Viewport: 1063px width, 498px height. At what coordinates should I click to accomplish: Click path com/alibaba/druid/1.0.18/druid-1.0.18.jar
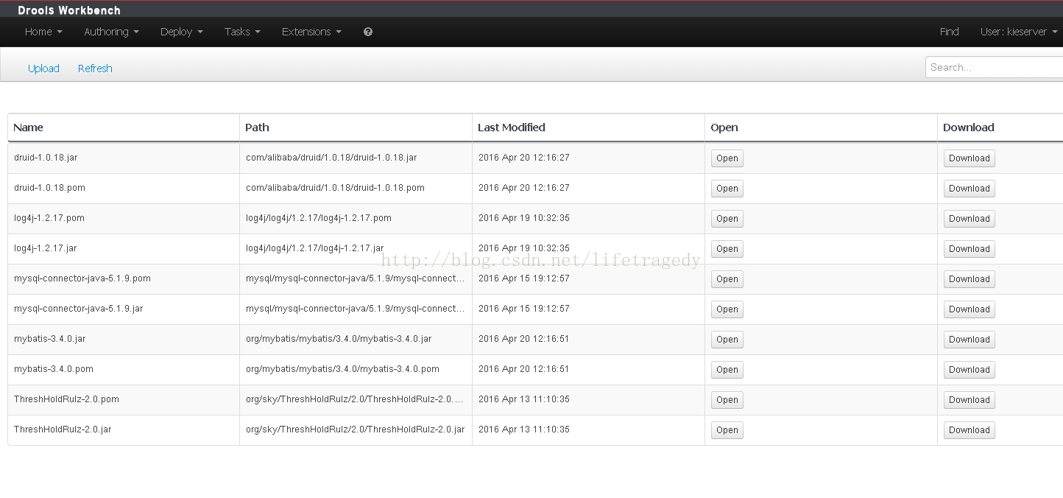click(331, 157)
